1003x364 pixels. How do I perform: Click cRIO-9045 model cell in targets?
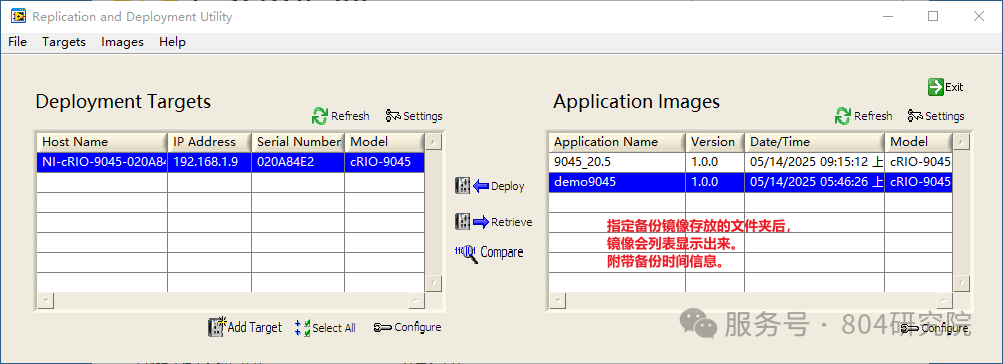coord(384,162)
